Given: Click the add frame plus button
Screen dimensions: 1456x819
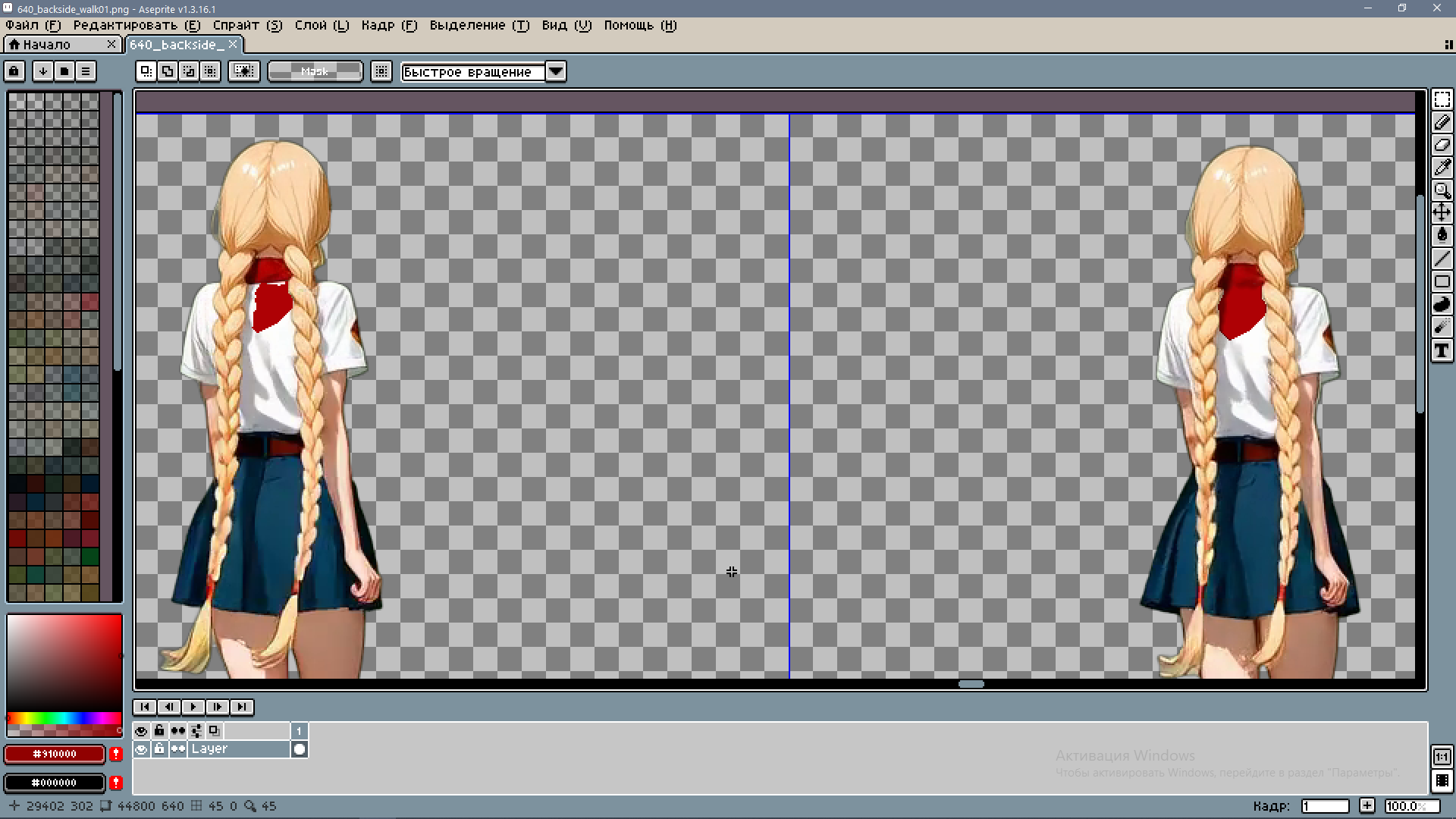Looking at the screenshot, I should tap(1367, 806).
